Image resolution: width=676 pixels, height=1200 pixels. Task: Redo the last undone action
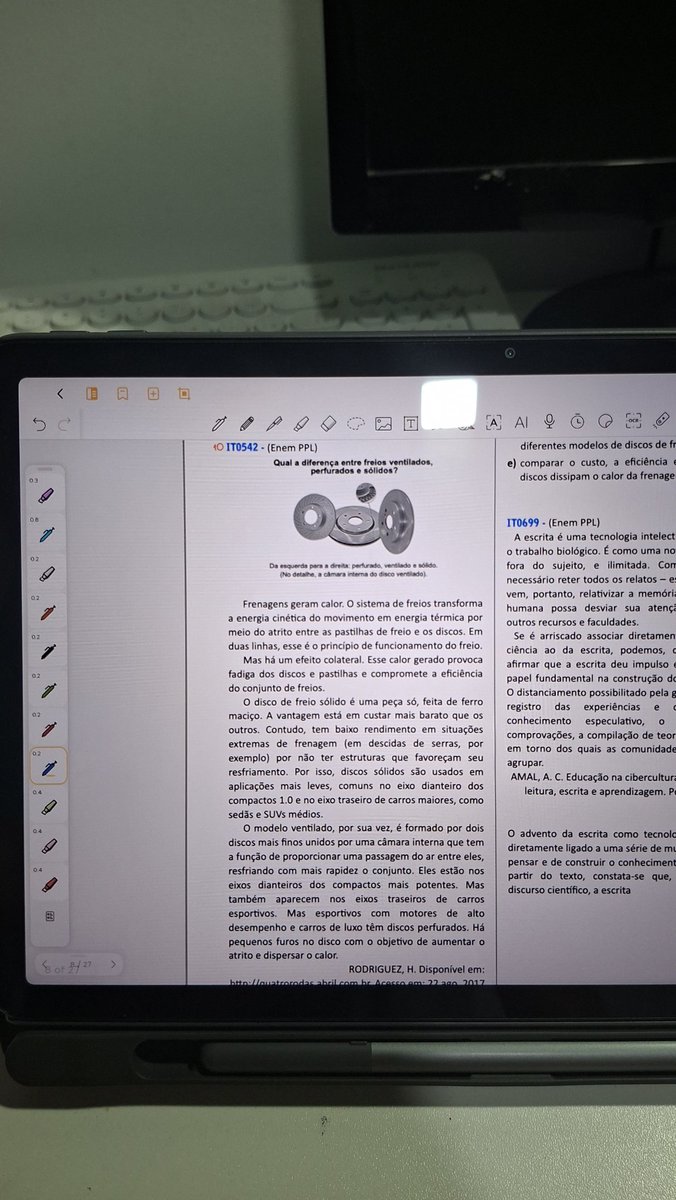65,424
